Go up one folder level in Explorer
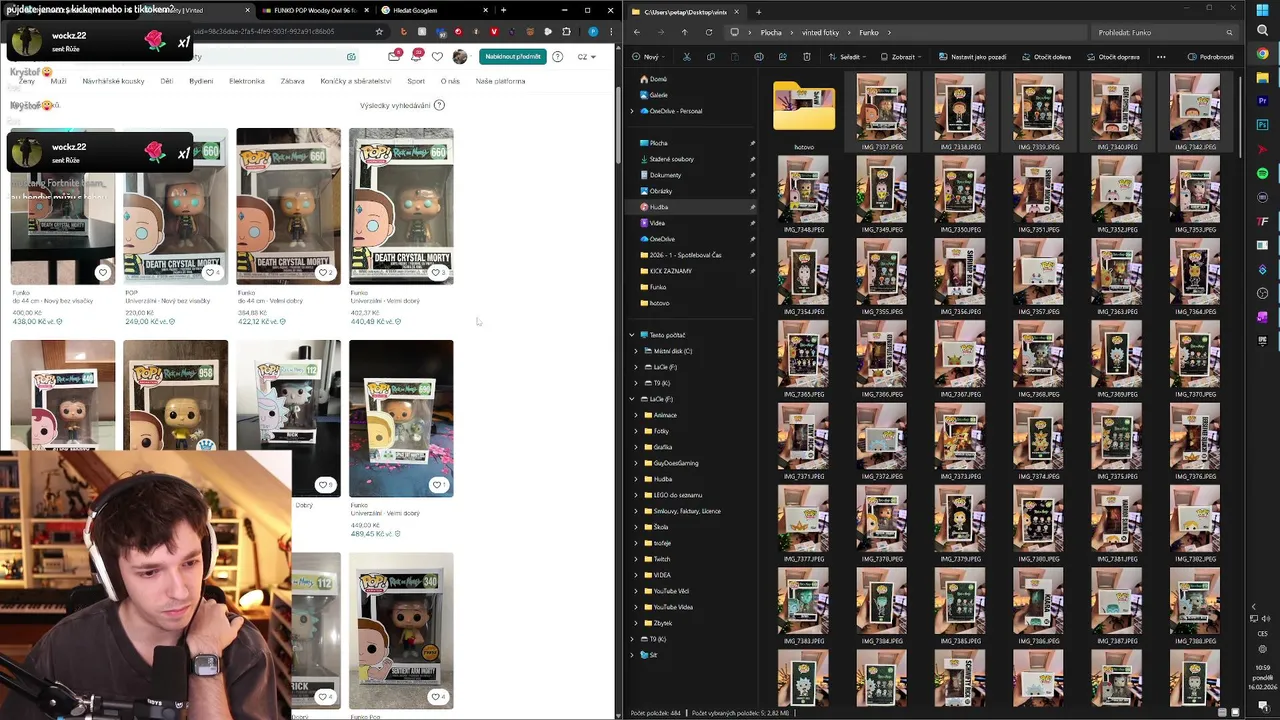This screenshot has width=1280, height=720. (685, 32)
